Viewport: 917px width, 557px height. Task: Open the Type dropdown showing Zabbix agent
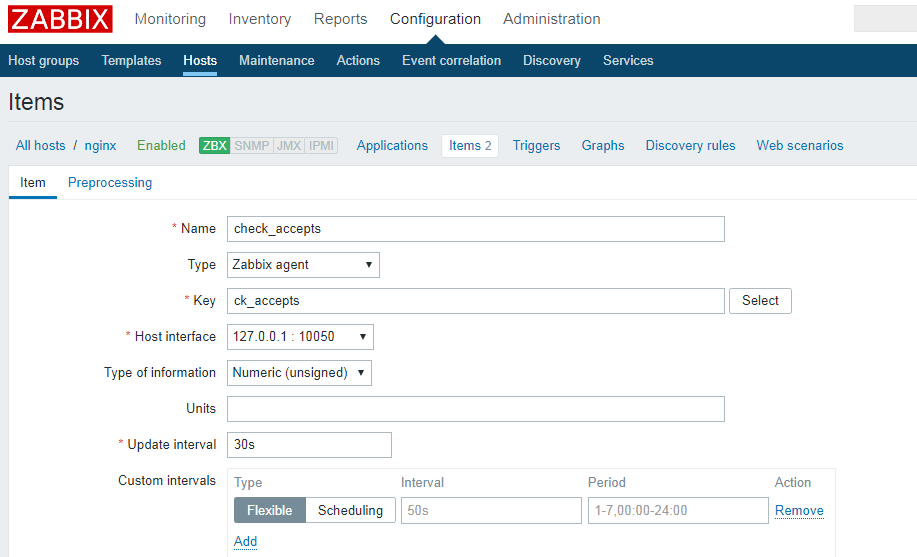[x=303, y=265]
